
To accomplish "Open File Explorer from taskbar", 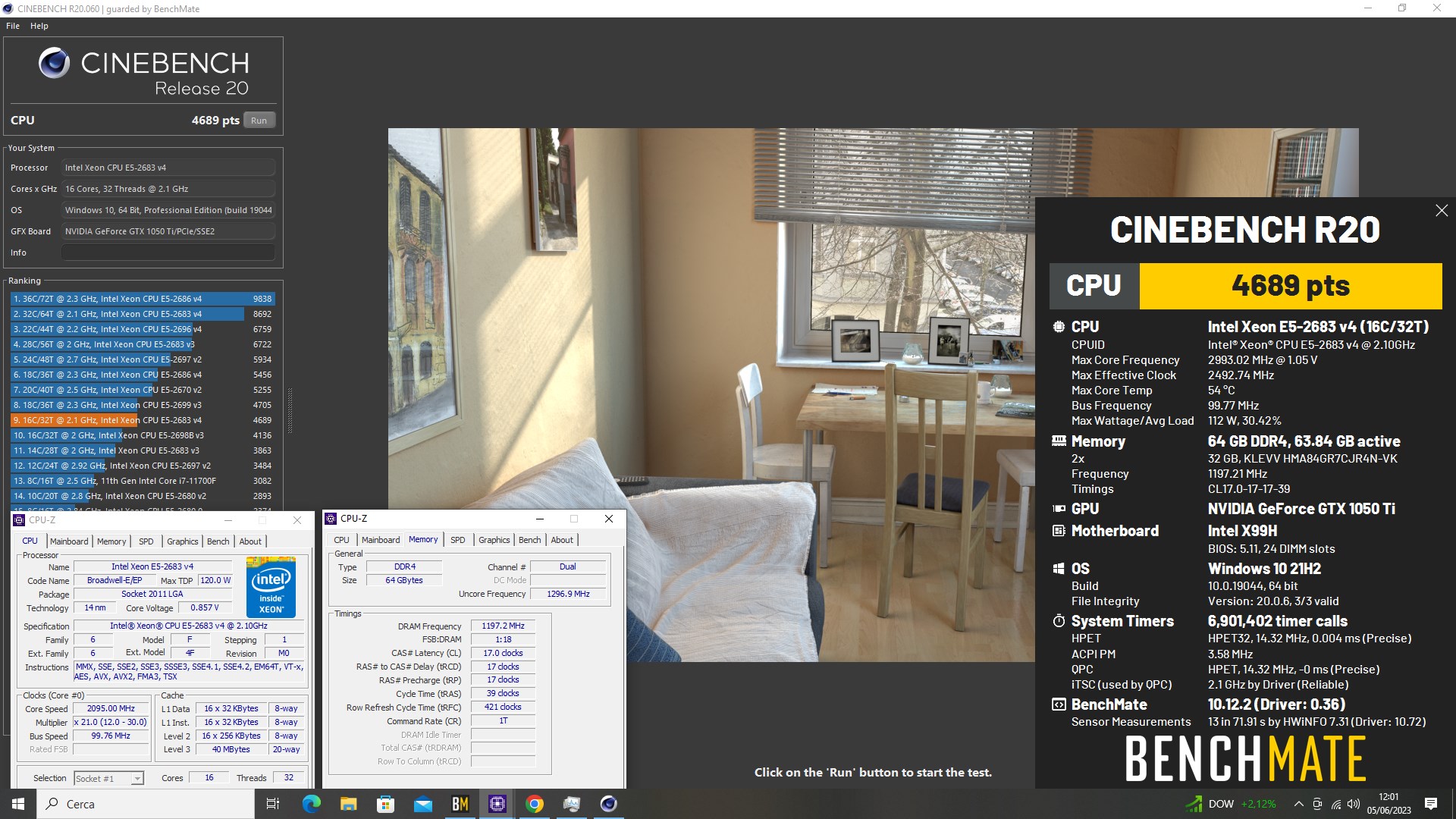I will (x=348, y=804).
